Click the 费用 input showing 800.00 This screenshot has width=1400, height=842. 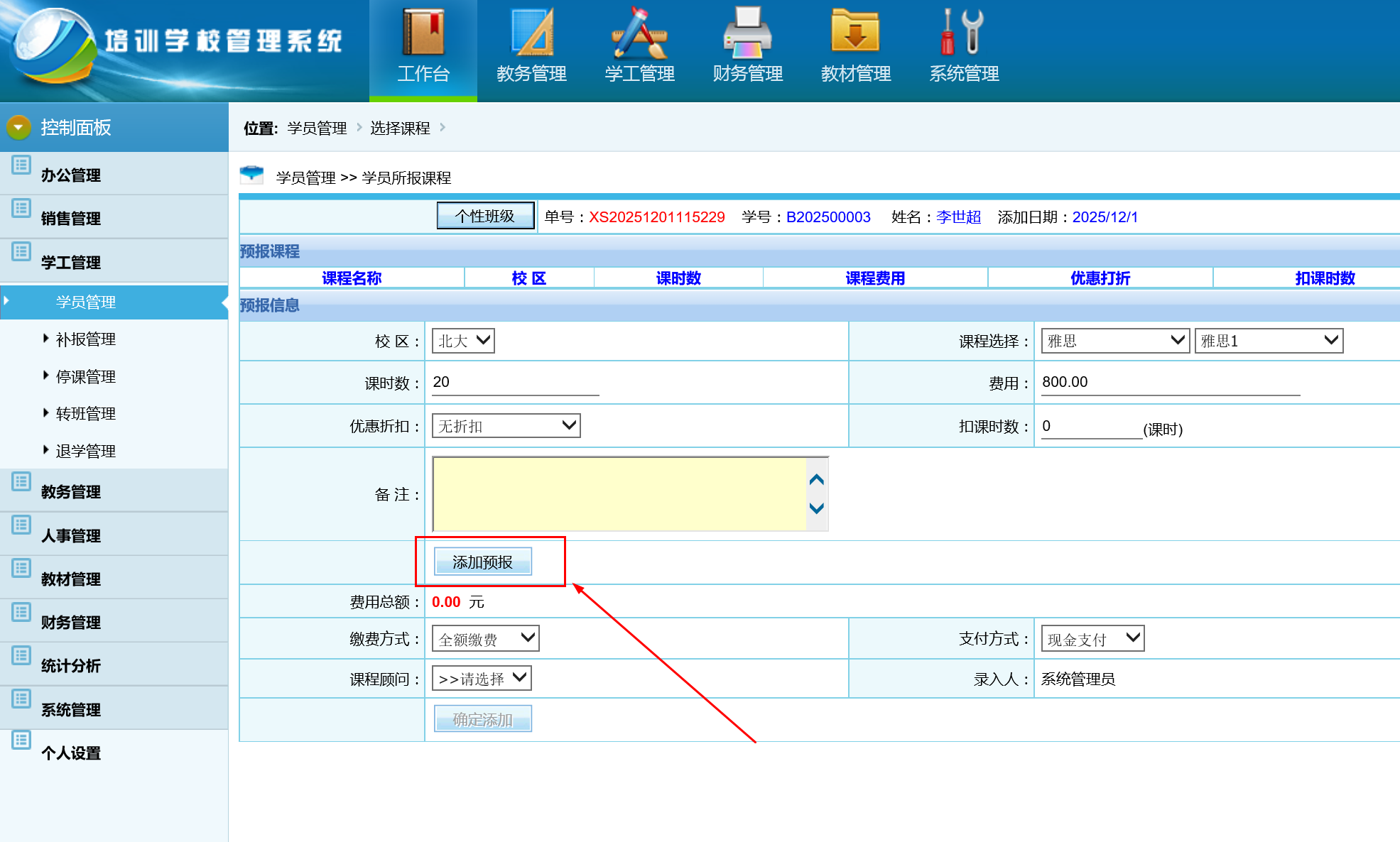pos(1171,383)
